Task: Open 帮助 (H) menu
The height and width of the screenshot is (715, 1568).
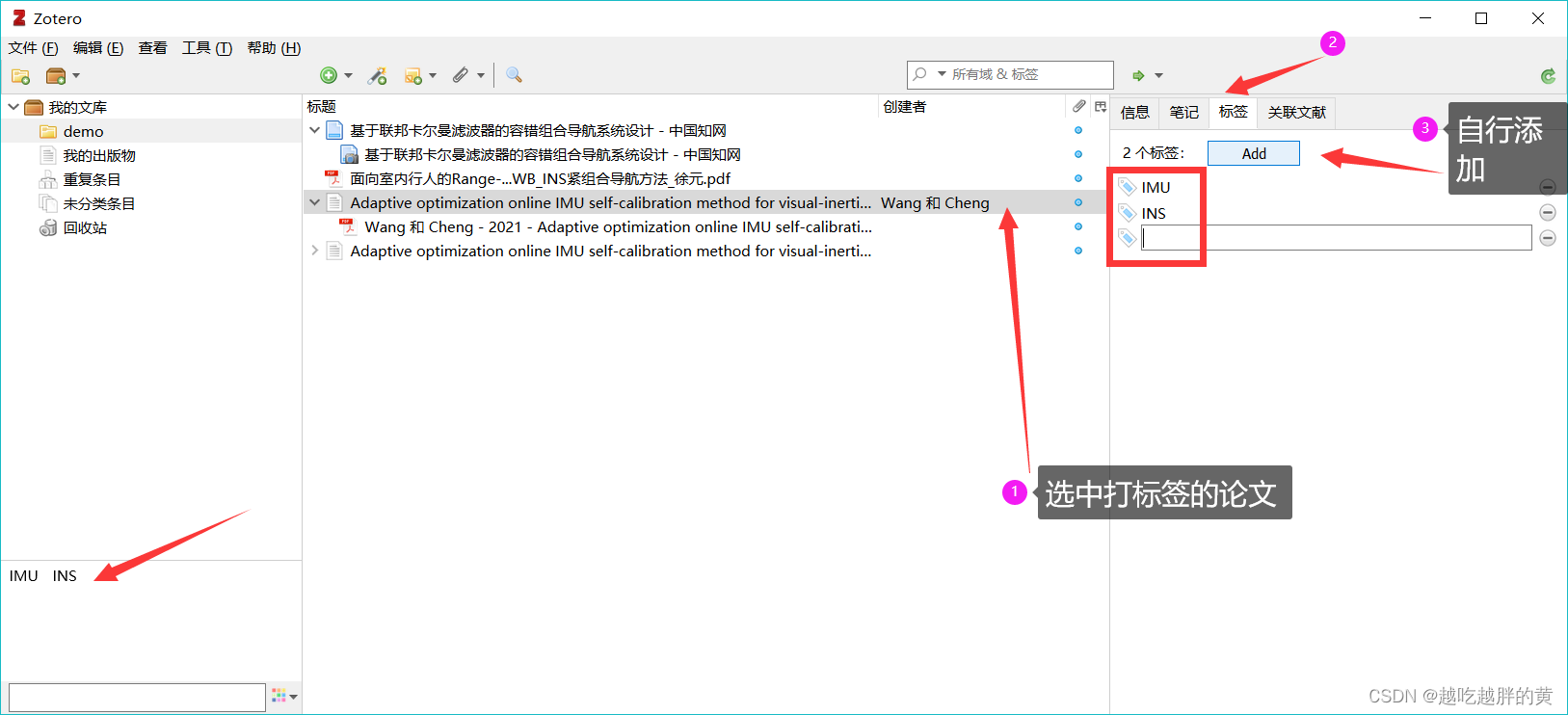Action: [x=274, y=48]
